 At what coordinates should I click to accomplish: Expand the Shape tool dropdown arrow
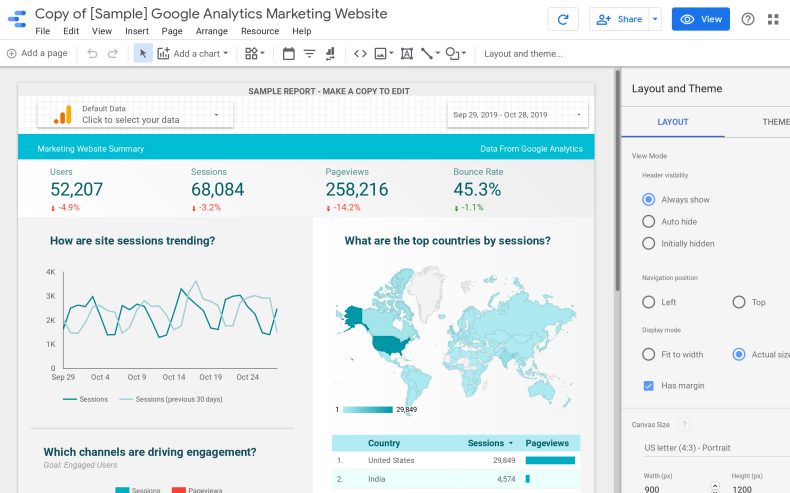pyautogui.click(x=464, y=53)
